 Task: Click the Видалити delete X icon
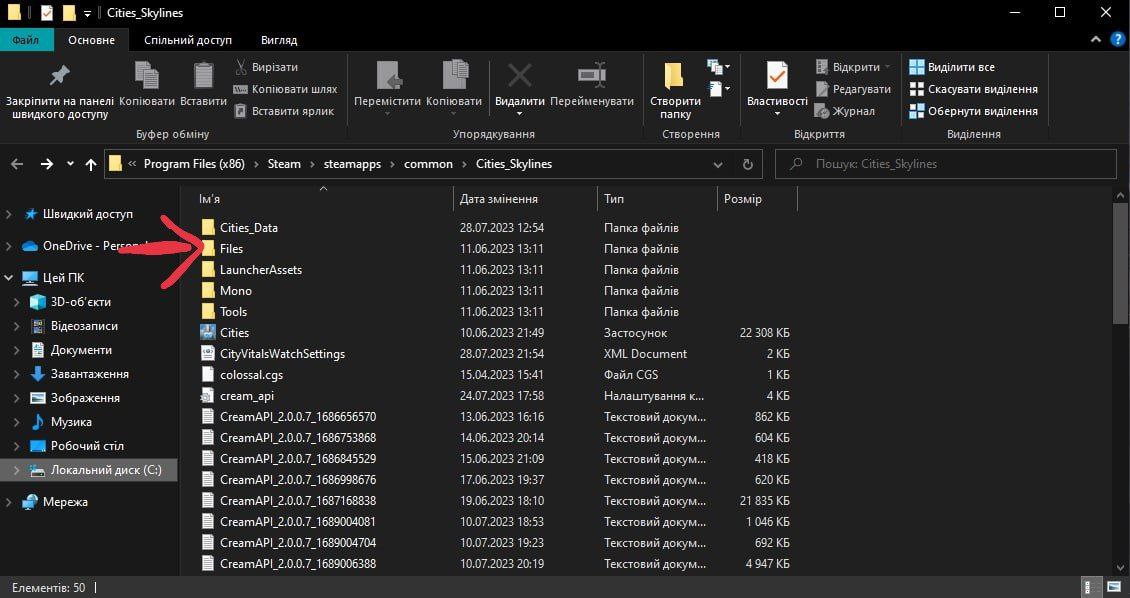520,75
